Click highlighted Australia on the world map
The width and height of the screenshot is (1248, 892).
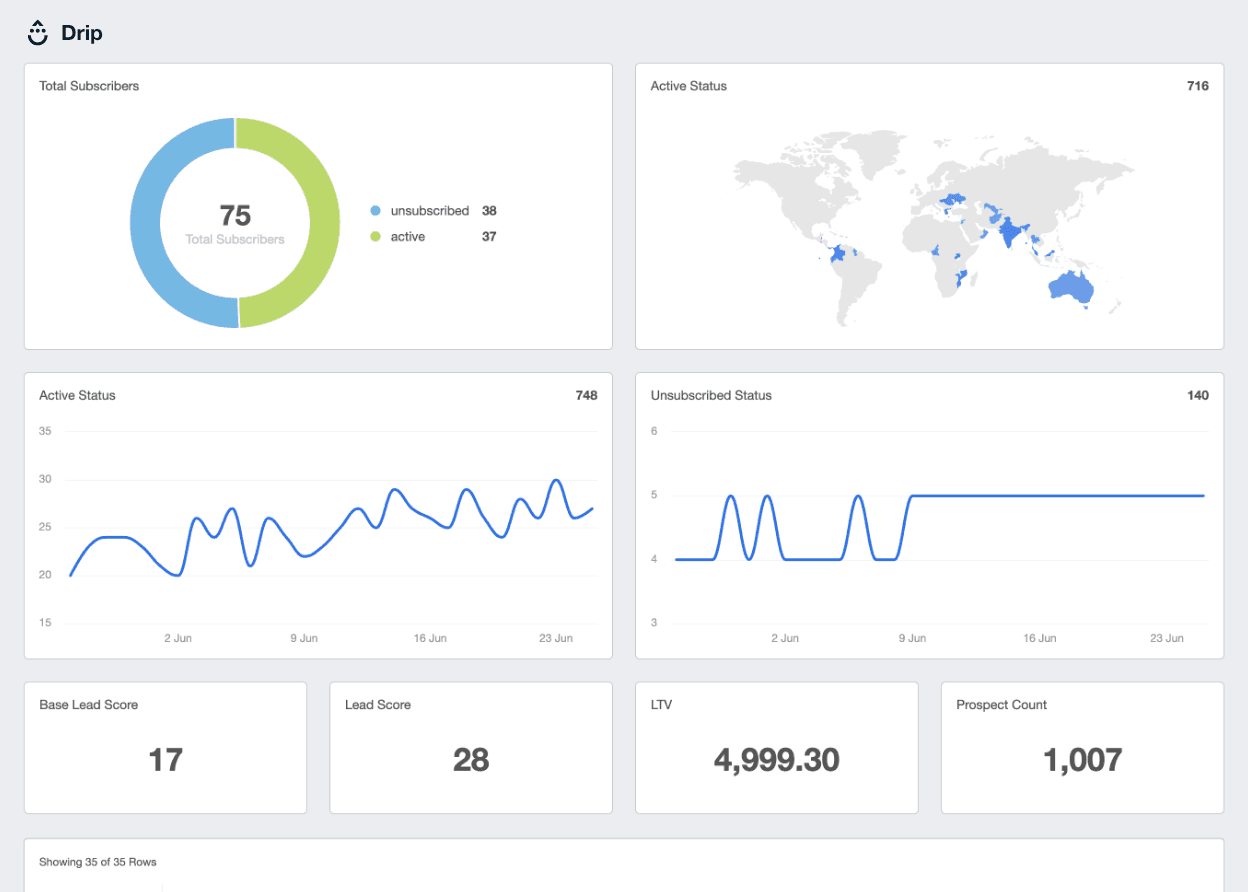[1070, 289]
